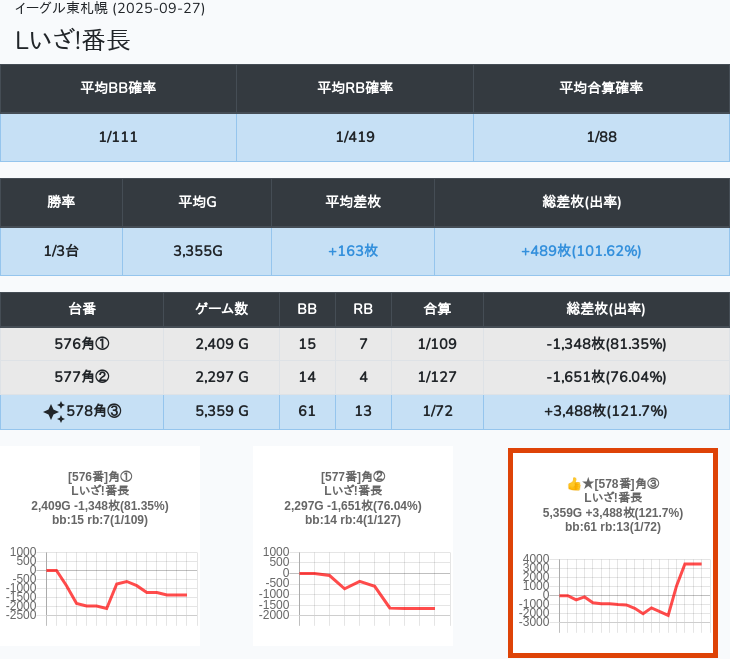The width and height of the screenshot is (730, 659).
Task: Click the 平均合算確率 header cell
Action: [601, 88]
